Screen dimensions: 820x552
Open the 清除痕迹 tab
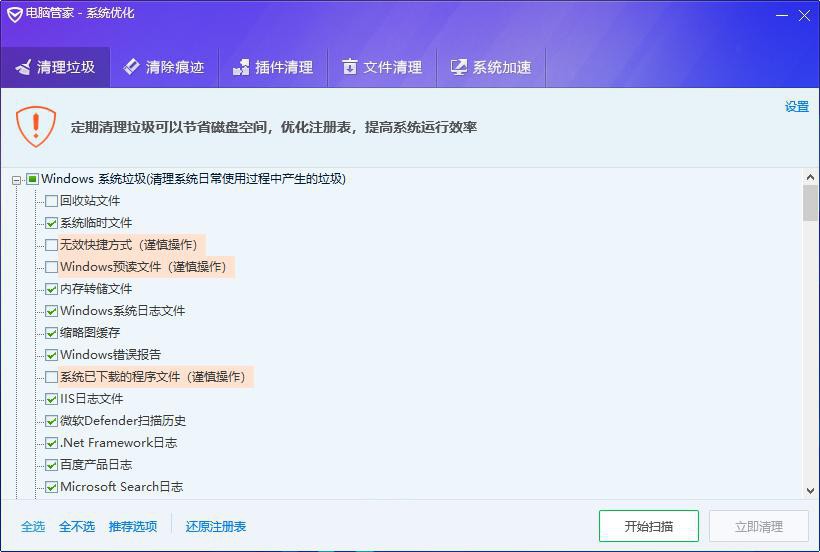point(164,67)
